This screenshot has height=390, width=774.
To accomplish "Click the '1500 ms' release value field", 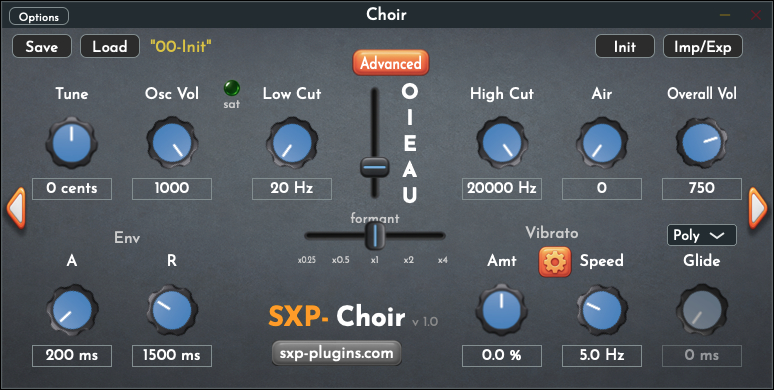I will pos(172,355).
